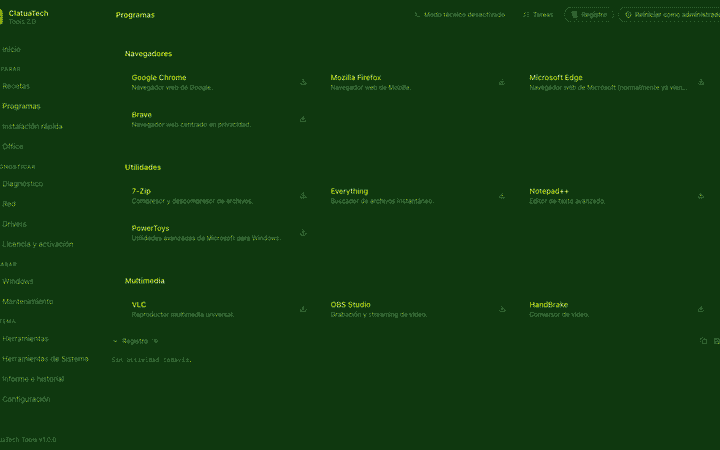Screen dimensions: 720x450
Task: Click the Notepad++ download icon
Action: [x=701, y=196]
